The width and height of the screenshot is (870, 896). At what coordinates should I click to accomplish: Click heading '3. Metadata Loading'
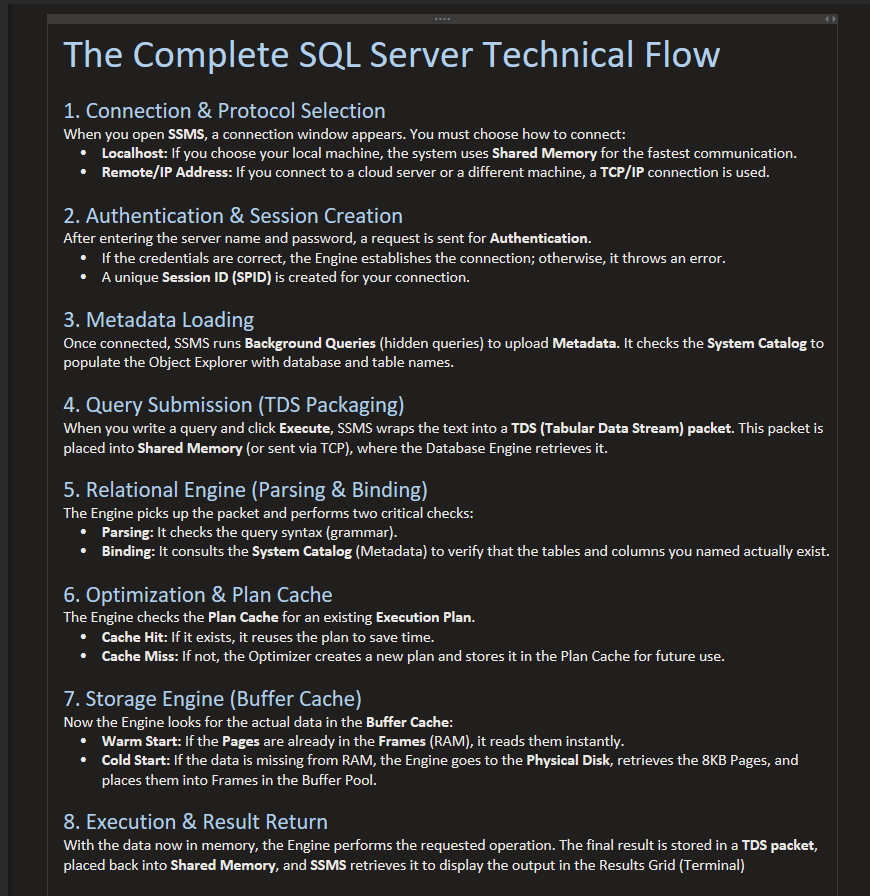coord(158,320)
